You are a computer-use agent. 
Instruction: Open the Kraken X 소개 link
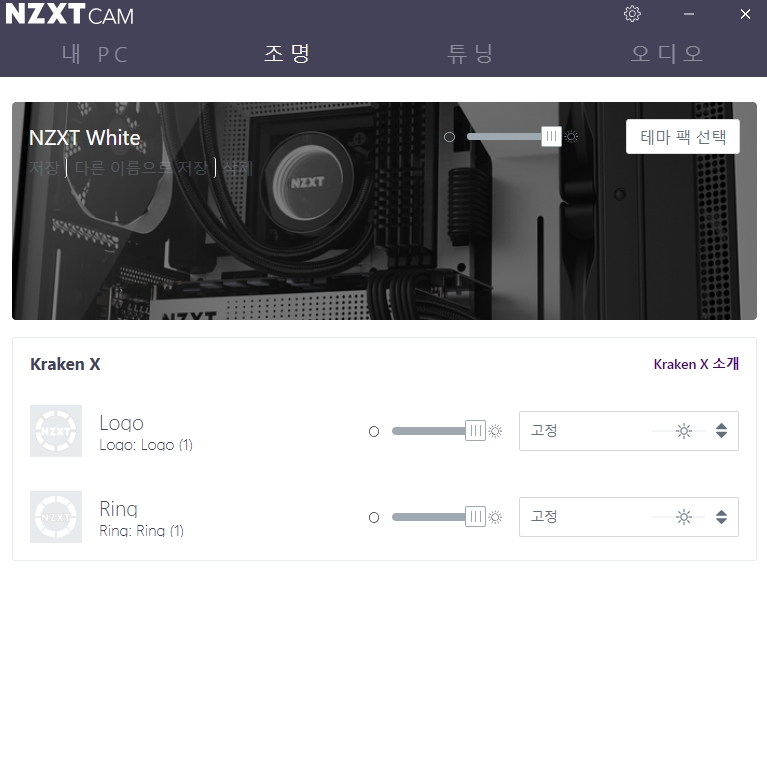[696, 364]
